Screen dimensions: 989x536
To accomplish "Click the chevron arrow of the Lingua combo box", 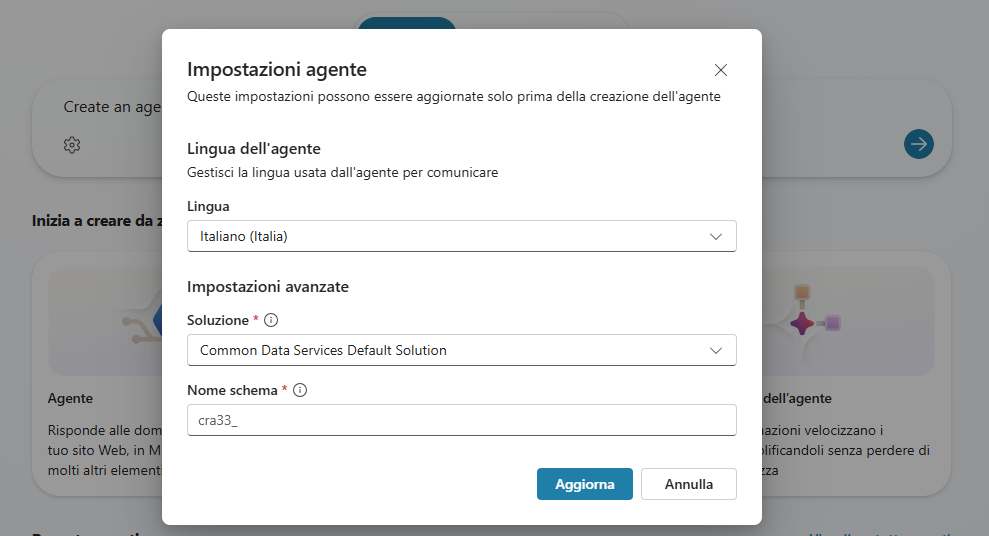I will coord(715,236).
